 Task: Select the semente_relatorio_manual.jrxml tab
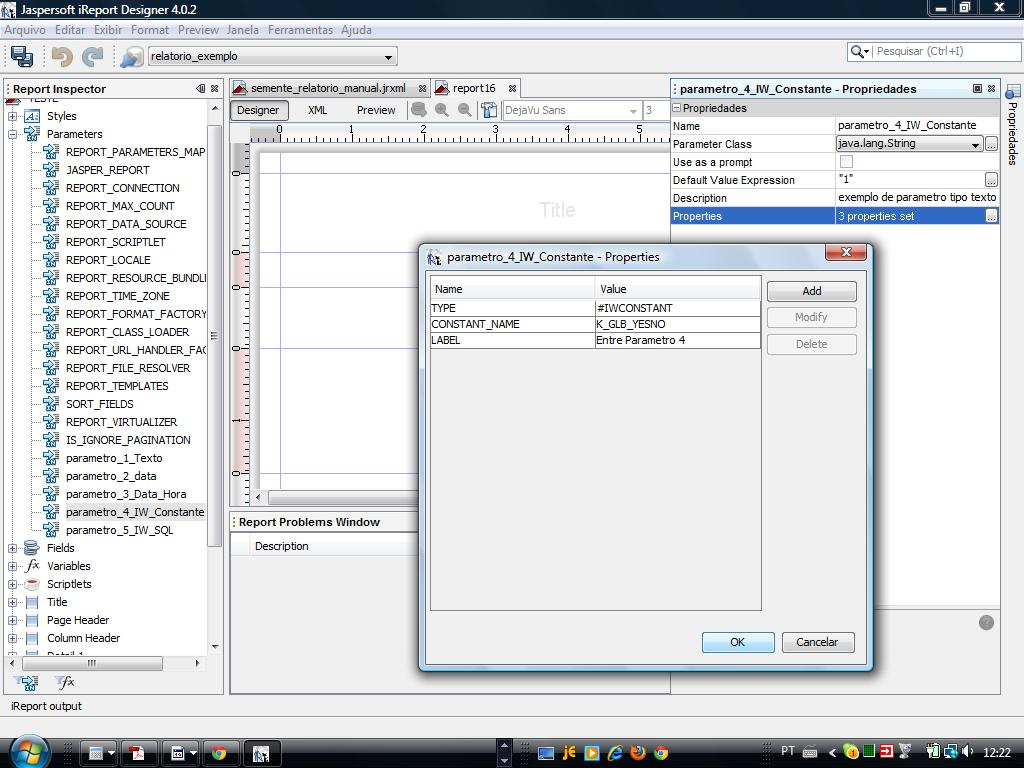328,88
